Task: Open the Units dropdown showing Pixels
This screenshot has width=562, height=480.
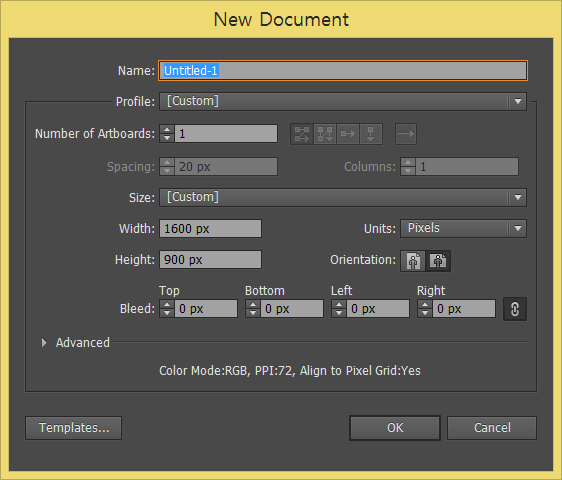Action: pyautogui.click(x=463, y=228)
